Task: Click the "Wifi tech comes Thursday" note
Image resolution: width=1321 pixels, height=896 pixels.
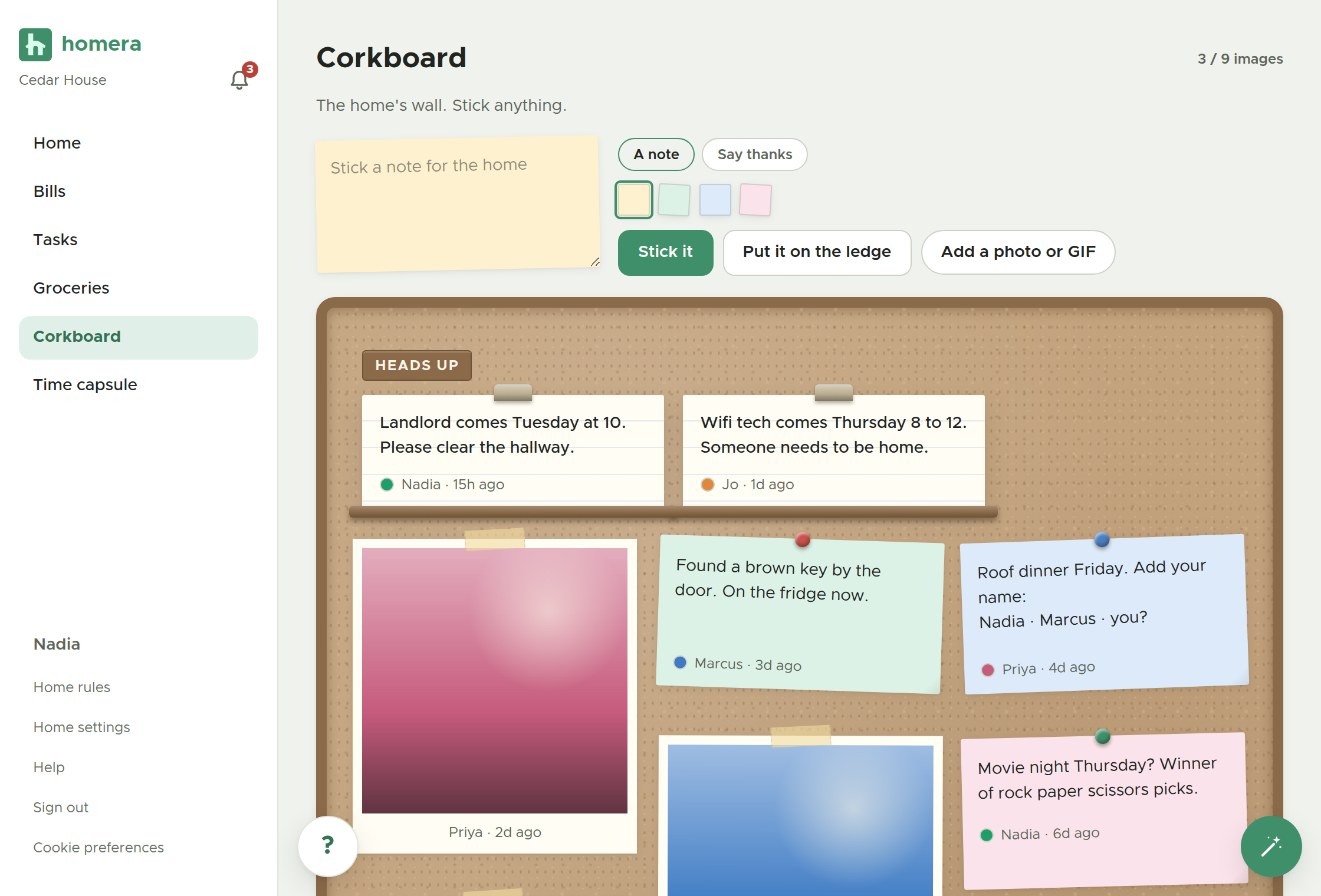Action: pos(834,450)
